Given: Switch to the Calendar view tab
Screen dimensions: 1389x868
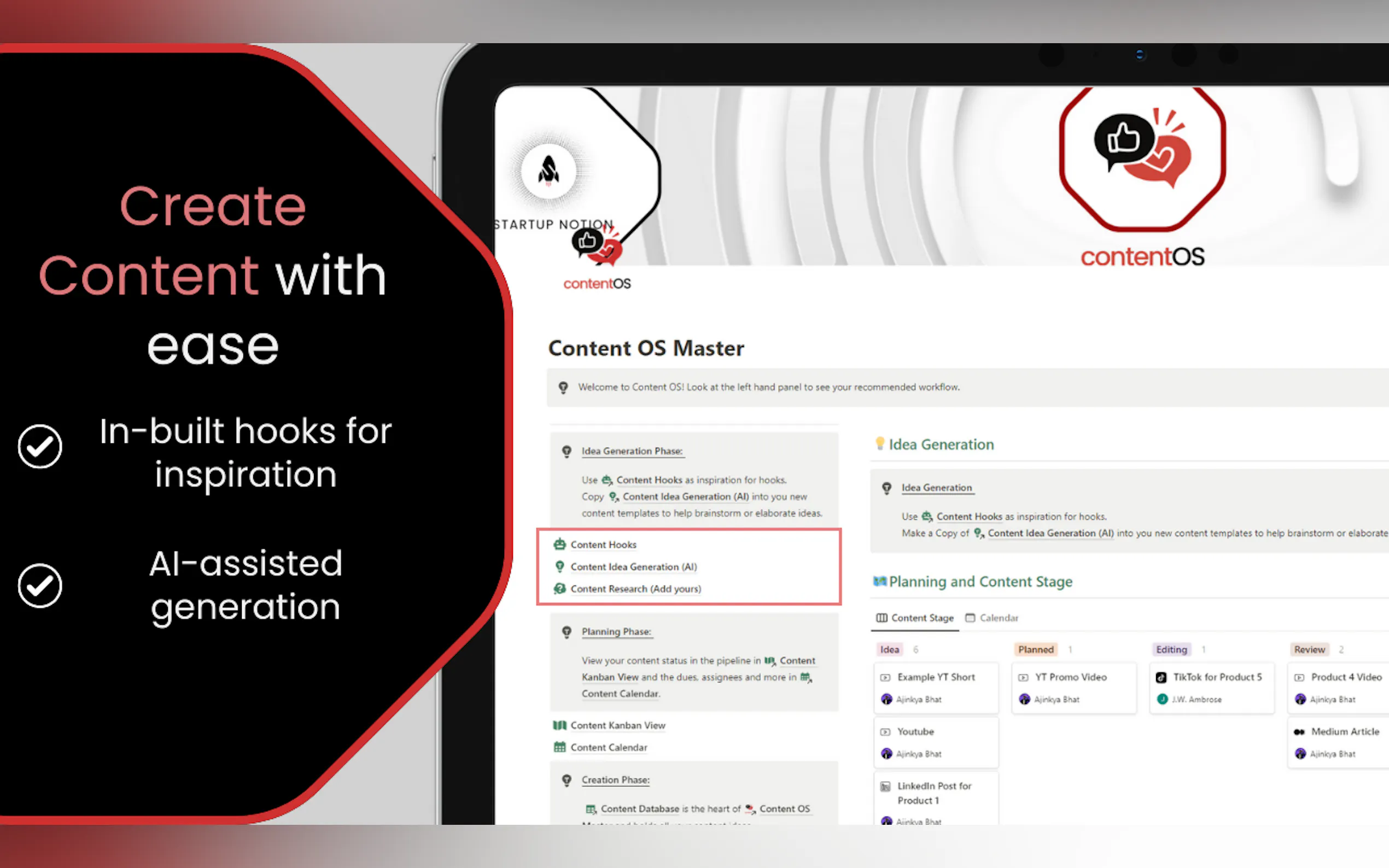Looking at the screenshot, I should coord(991,618).
